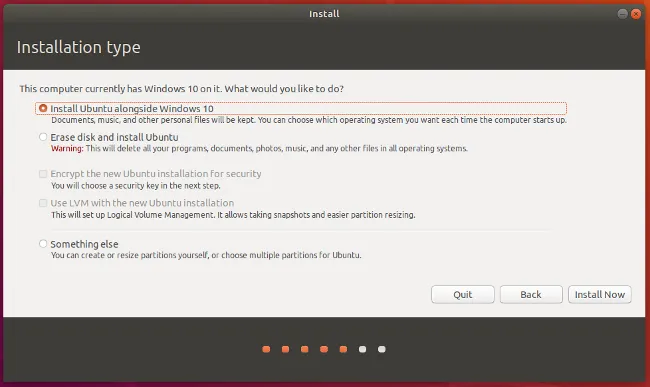Viewport: 650px width, 387px height.
Task: Click 'Documents, music, and other personal files' description
Action: click(x=309, y=120)
